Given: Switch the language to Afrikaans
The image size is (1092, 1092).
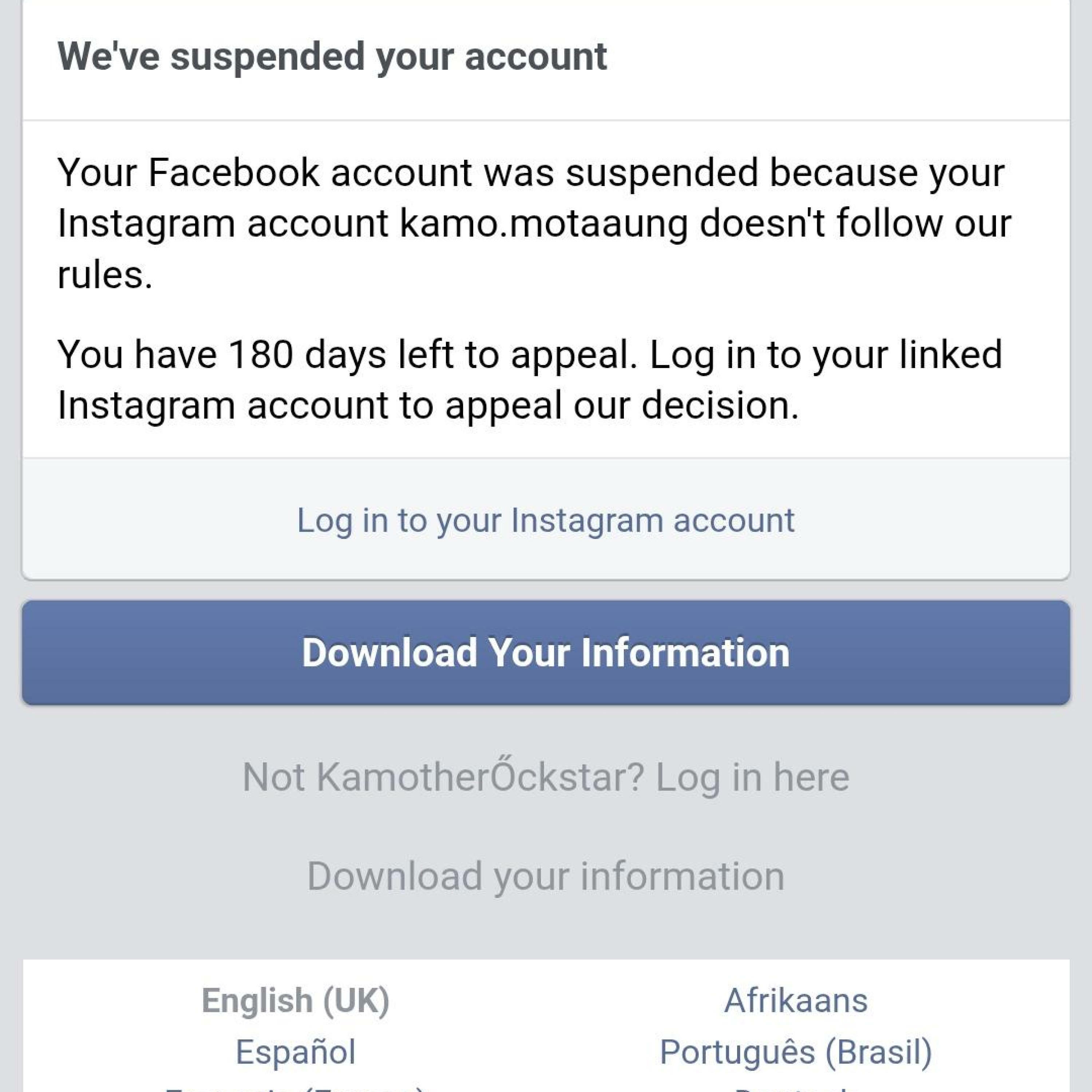Looking at the screenshot, I should pyautogui.click(x=795, y=1000).
